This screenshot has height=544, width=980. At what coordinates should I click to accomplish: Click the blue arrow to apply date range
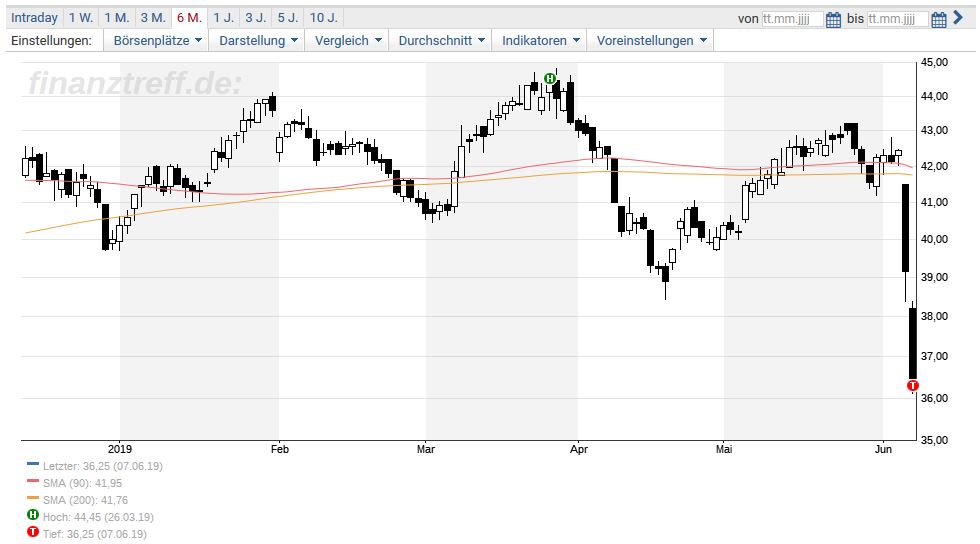pos(958,18)
